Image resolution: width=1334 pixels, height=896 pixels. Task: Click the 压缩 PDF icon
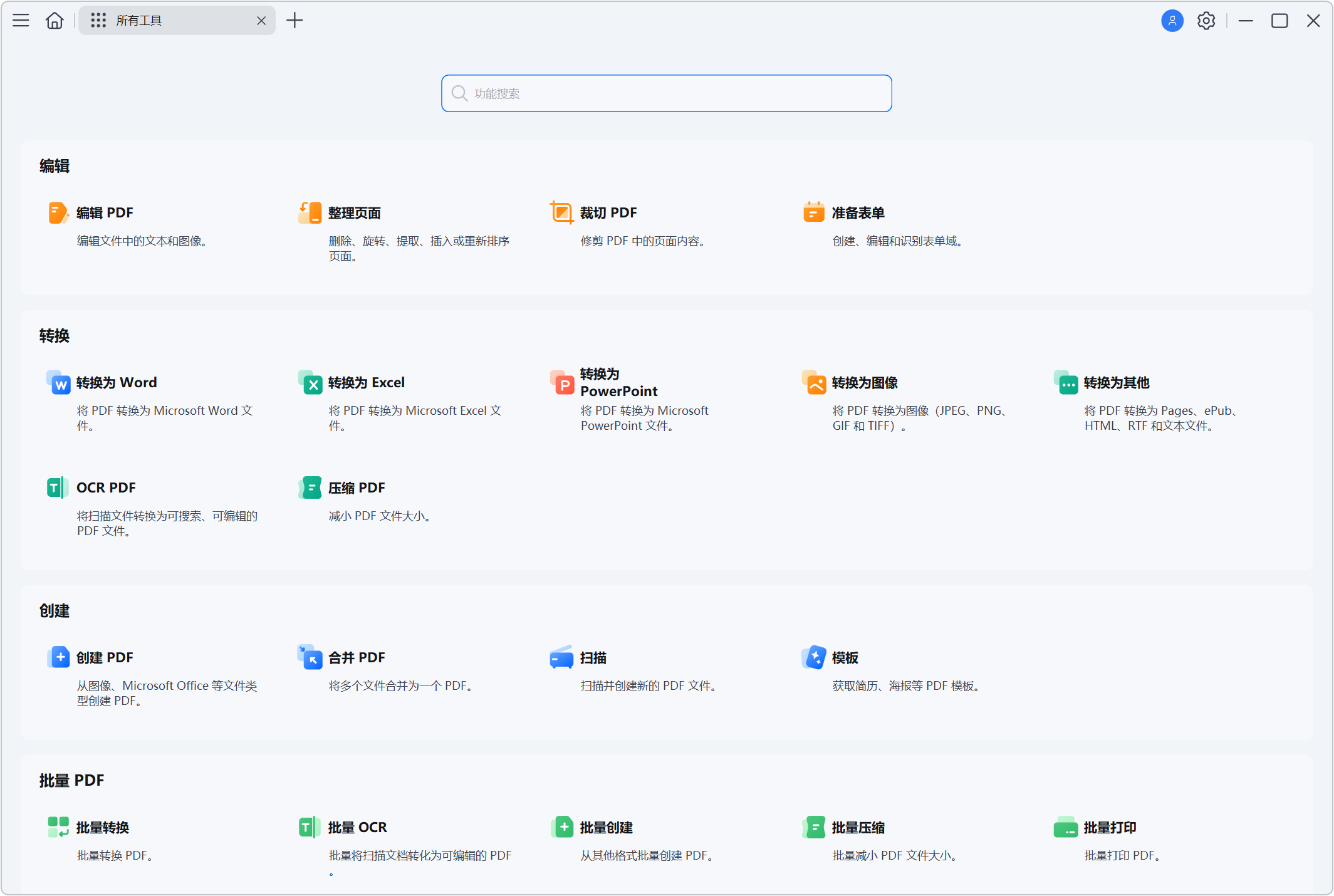[x=310, y=488]
